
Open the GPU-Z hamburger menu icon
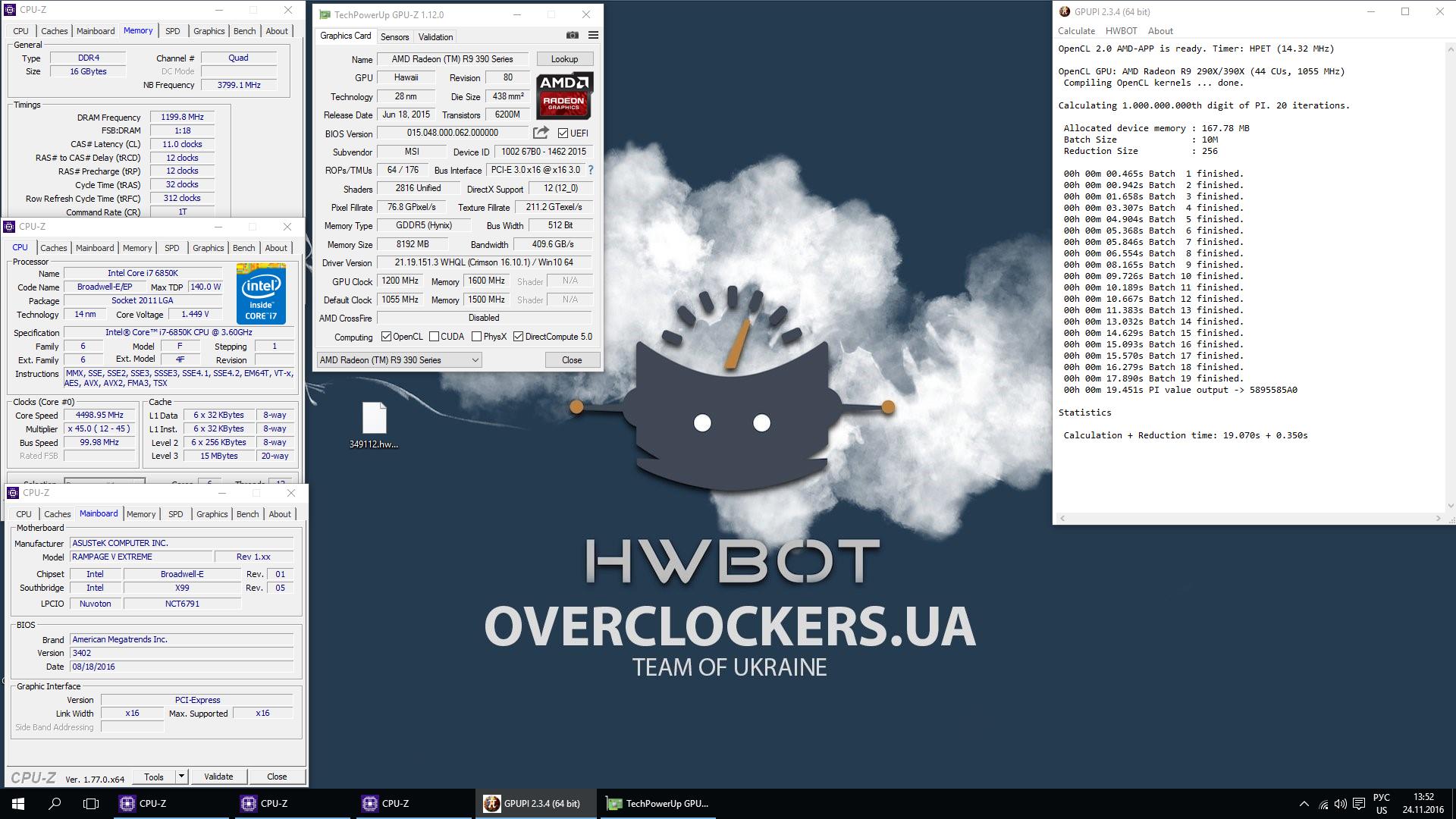click(593, 36)
